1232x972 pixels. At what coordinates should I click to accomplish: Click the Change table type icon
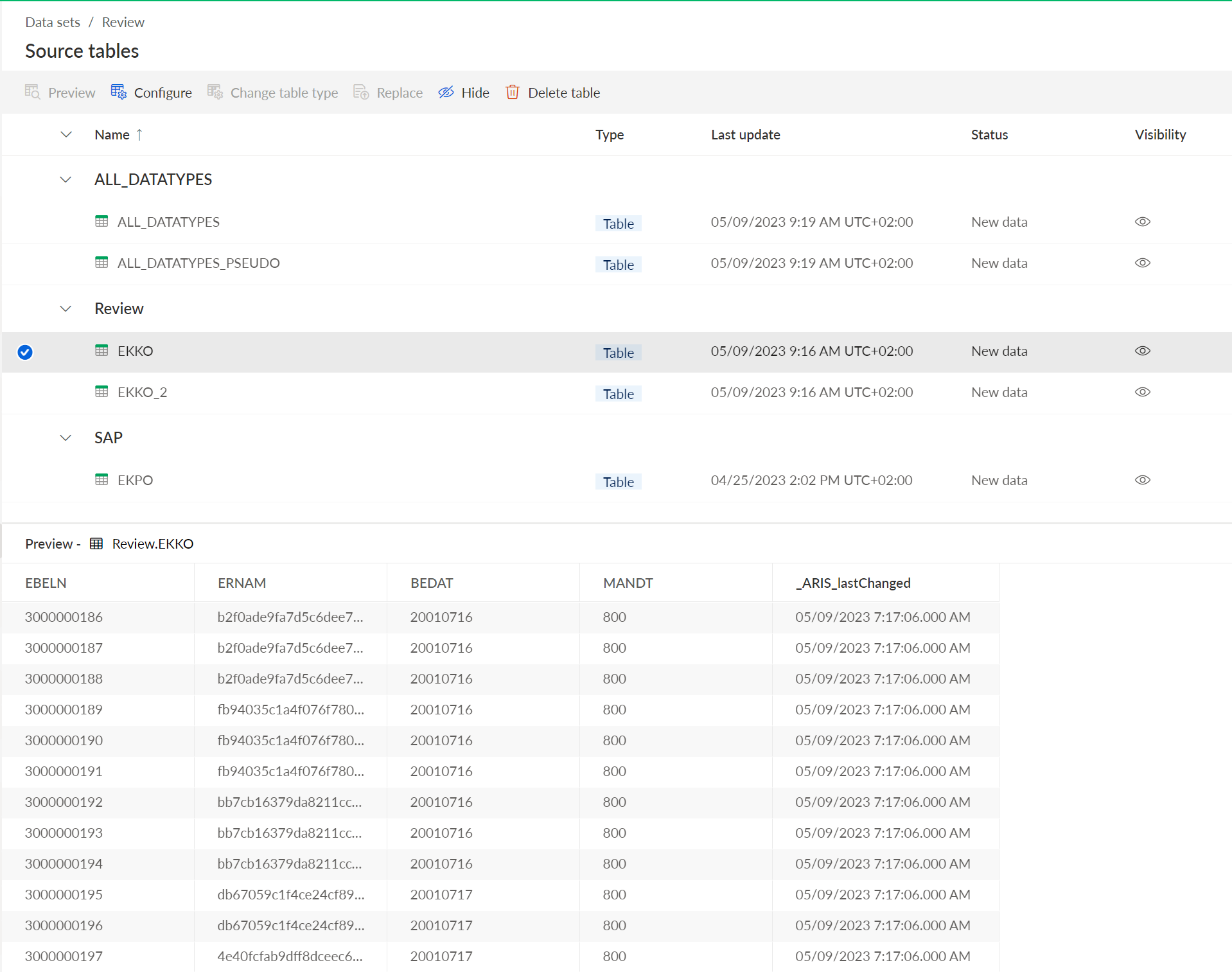(215, 92)
